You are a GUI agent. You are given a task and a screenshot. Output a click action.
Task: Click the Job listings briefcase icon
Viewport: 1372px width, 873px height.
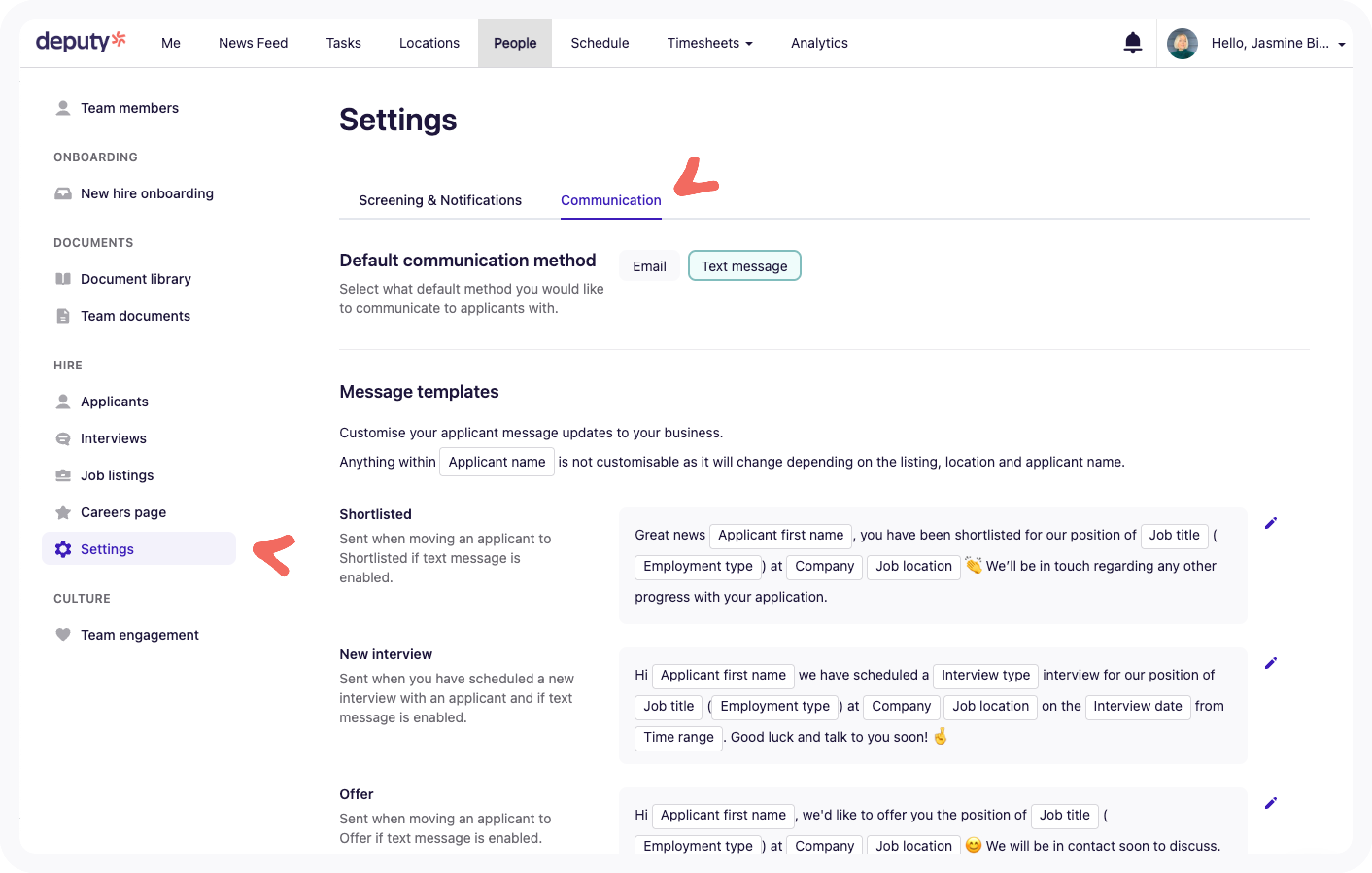click(63, 475)
